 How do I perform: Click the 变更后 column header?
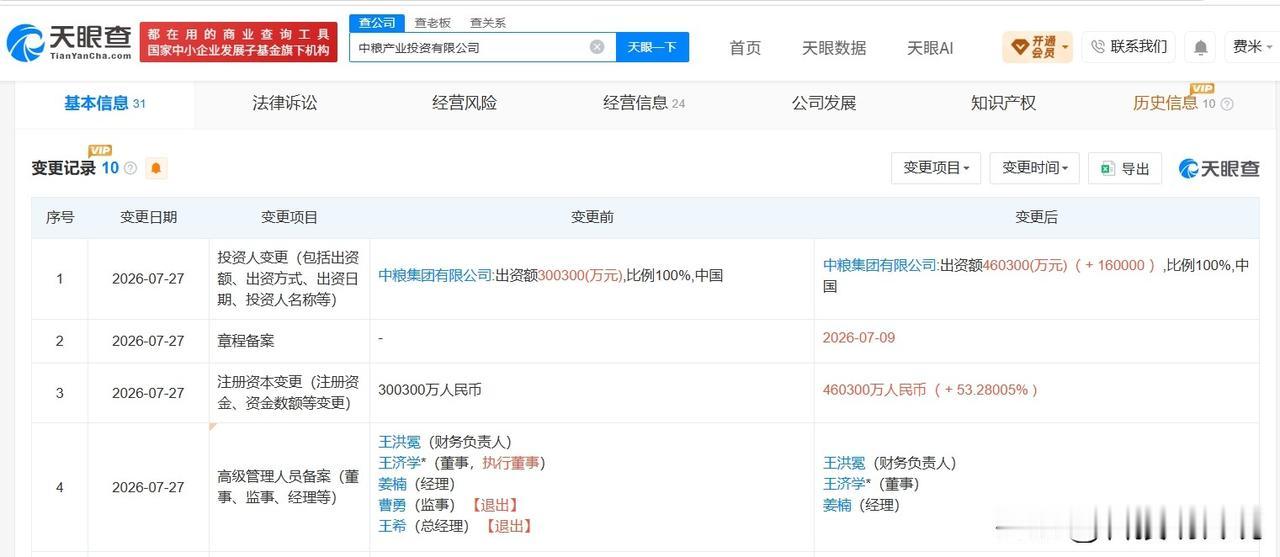1036,217
